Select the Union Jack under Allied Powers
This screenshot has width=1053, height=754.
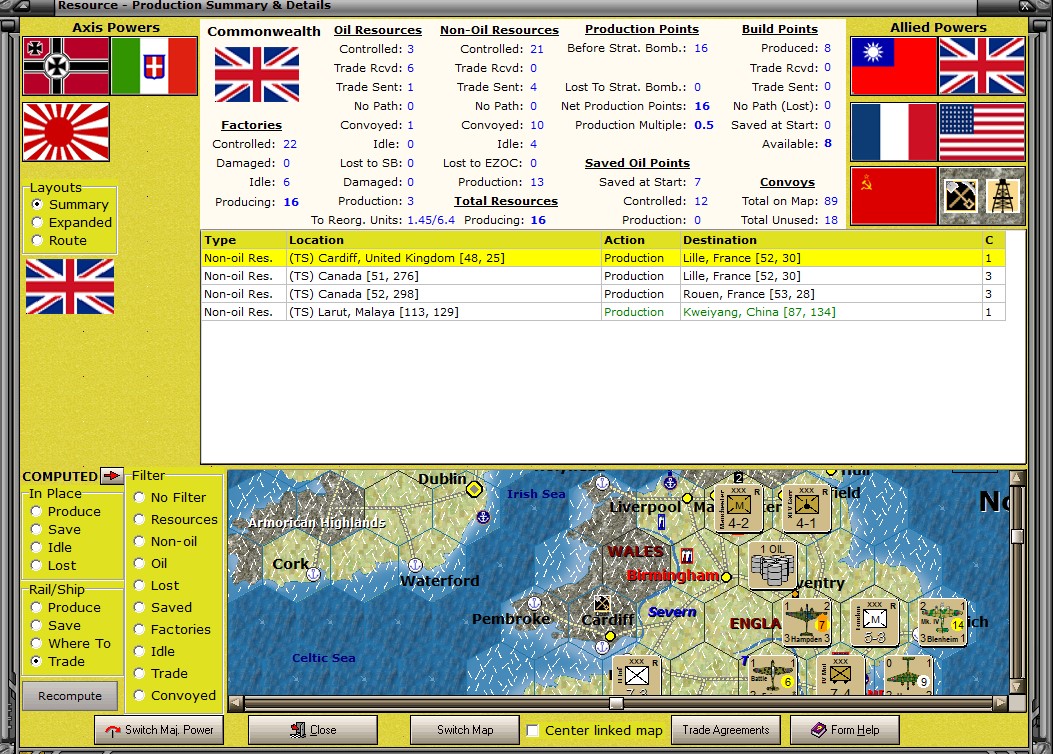982,66
